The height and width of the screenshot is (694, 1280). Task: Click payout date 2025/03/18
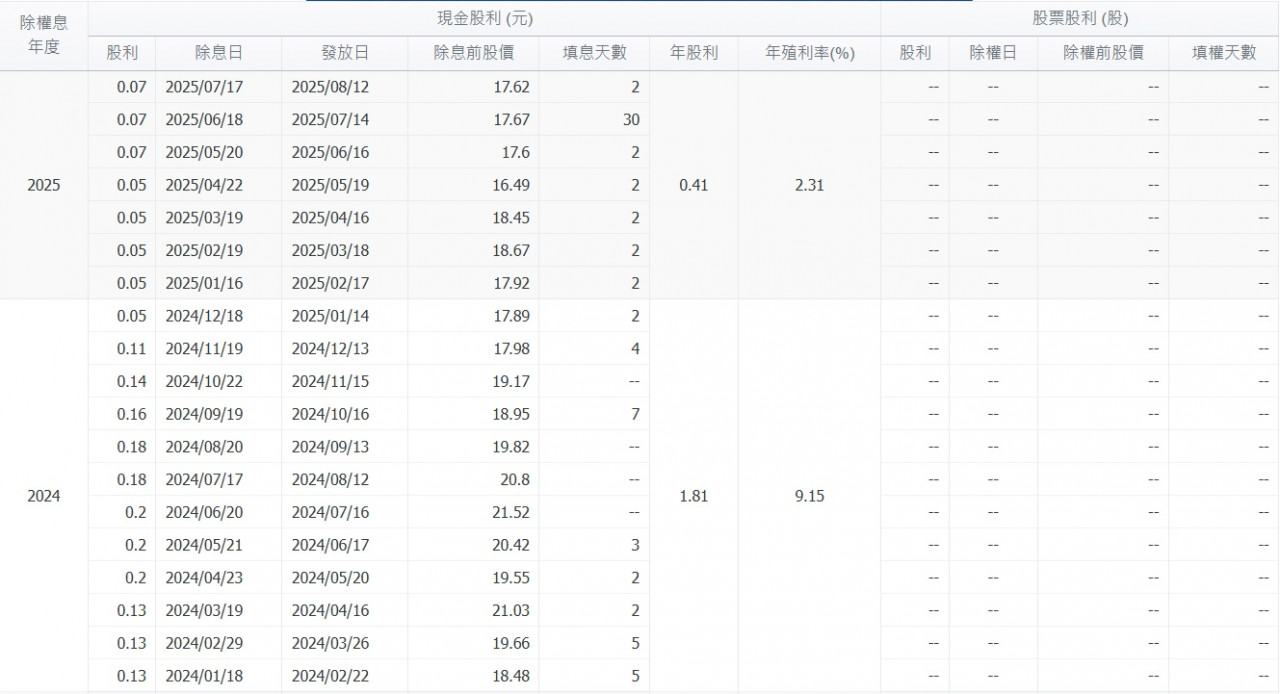point(331,251)
